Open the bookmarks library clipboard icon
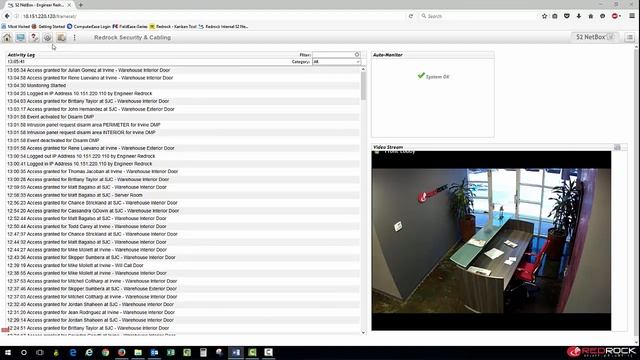Image resolution: width=640 pixels, height=360 pixels. (555, 16)
